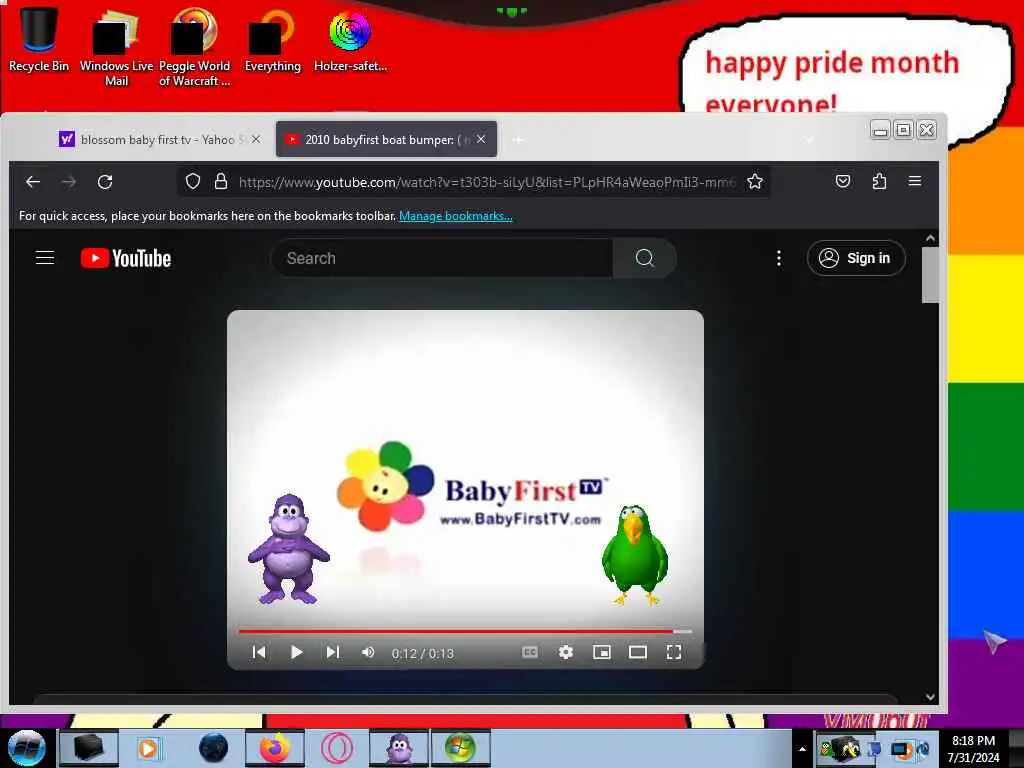Viewport: 1024px width, 768px height.
Task: Switch to Firefox in the taskbar
Action: pos(275,748)
